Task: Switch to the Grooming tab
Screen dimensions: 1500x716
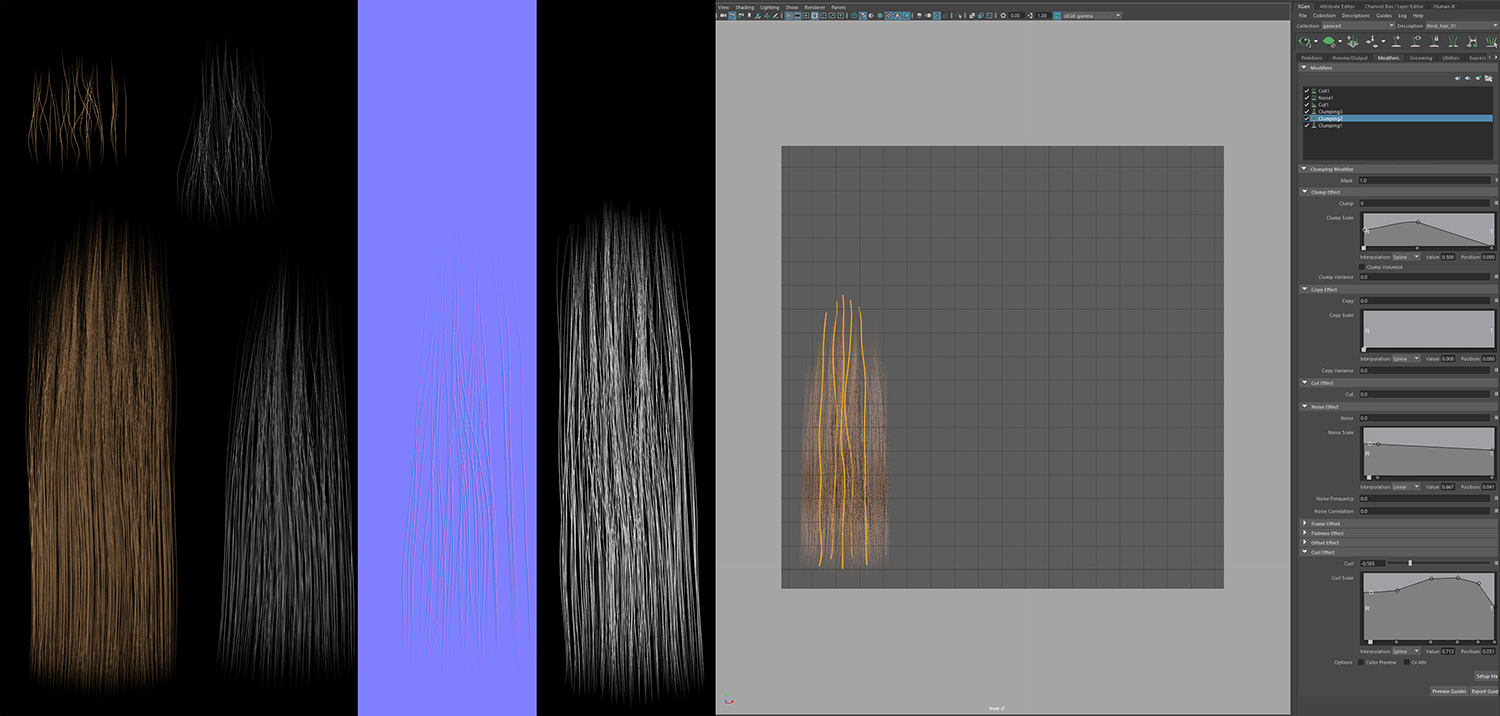Action: pyautogui.click(x=1420, y=58)
